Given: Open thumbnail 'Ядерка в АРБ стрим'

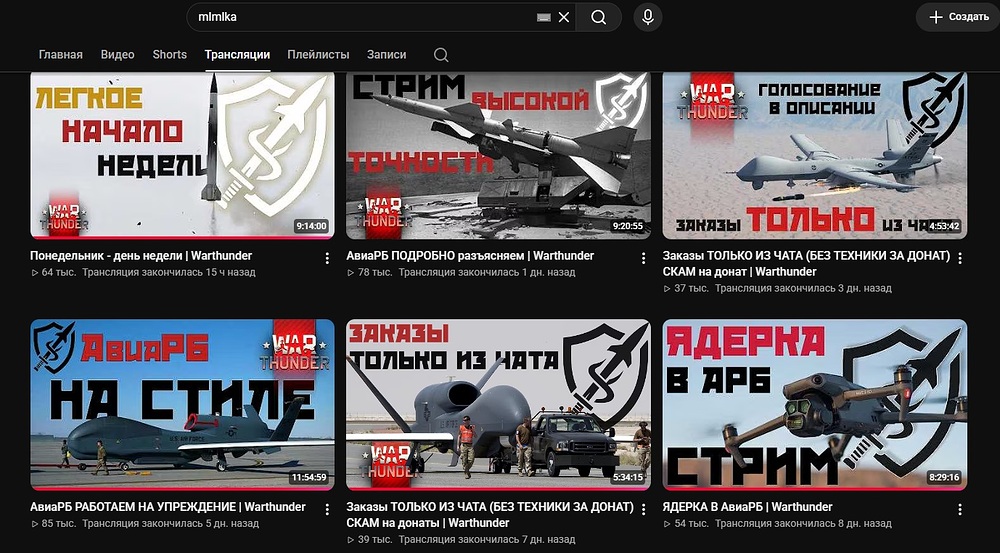Looking at the screenshot, I should [814, 404].
